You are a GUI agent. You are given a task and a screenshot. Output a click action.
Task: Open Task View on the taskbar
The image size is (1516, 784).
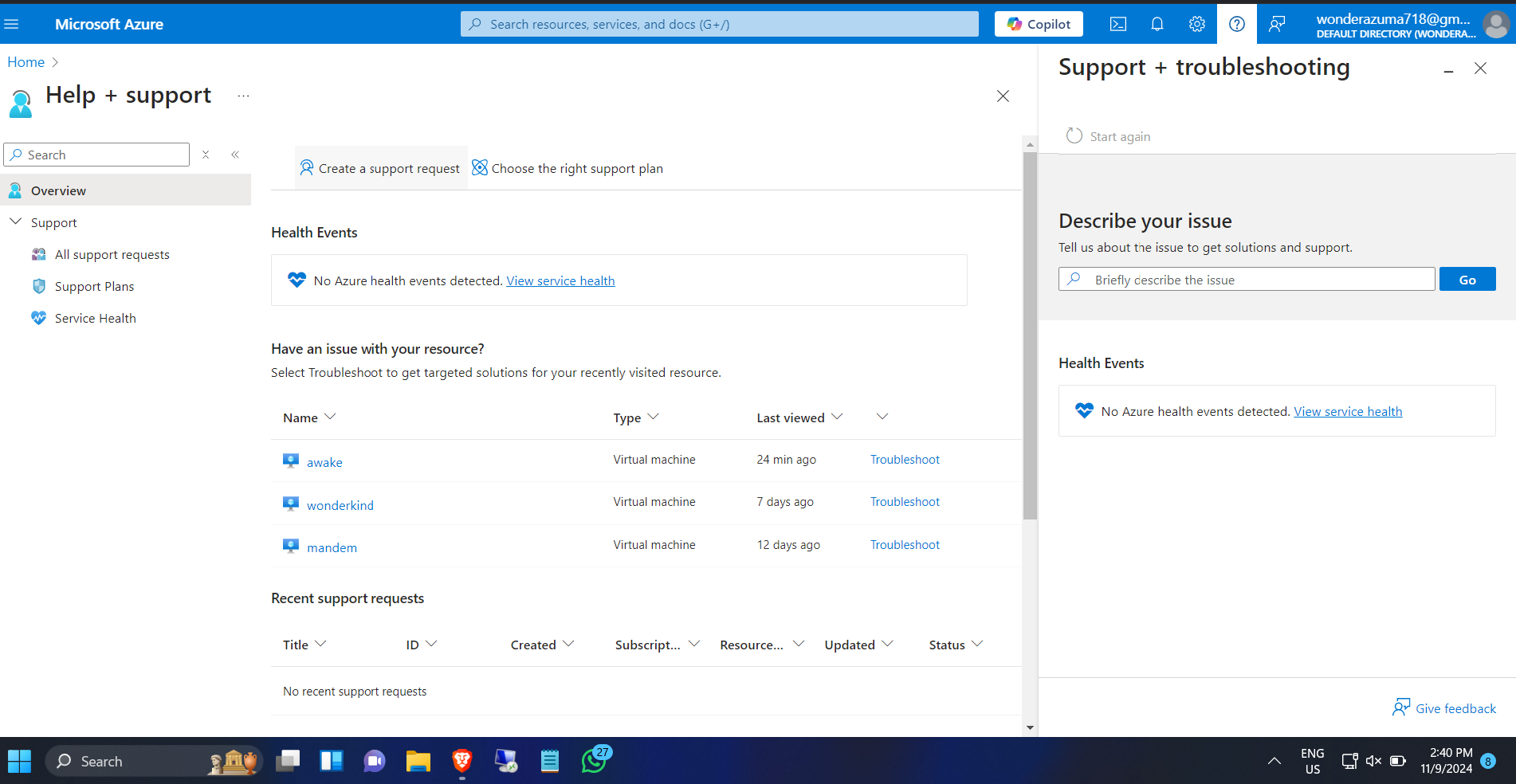point(288,762)
